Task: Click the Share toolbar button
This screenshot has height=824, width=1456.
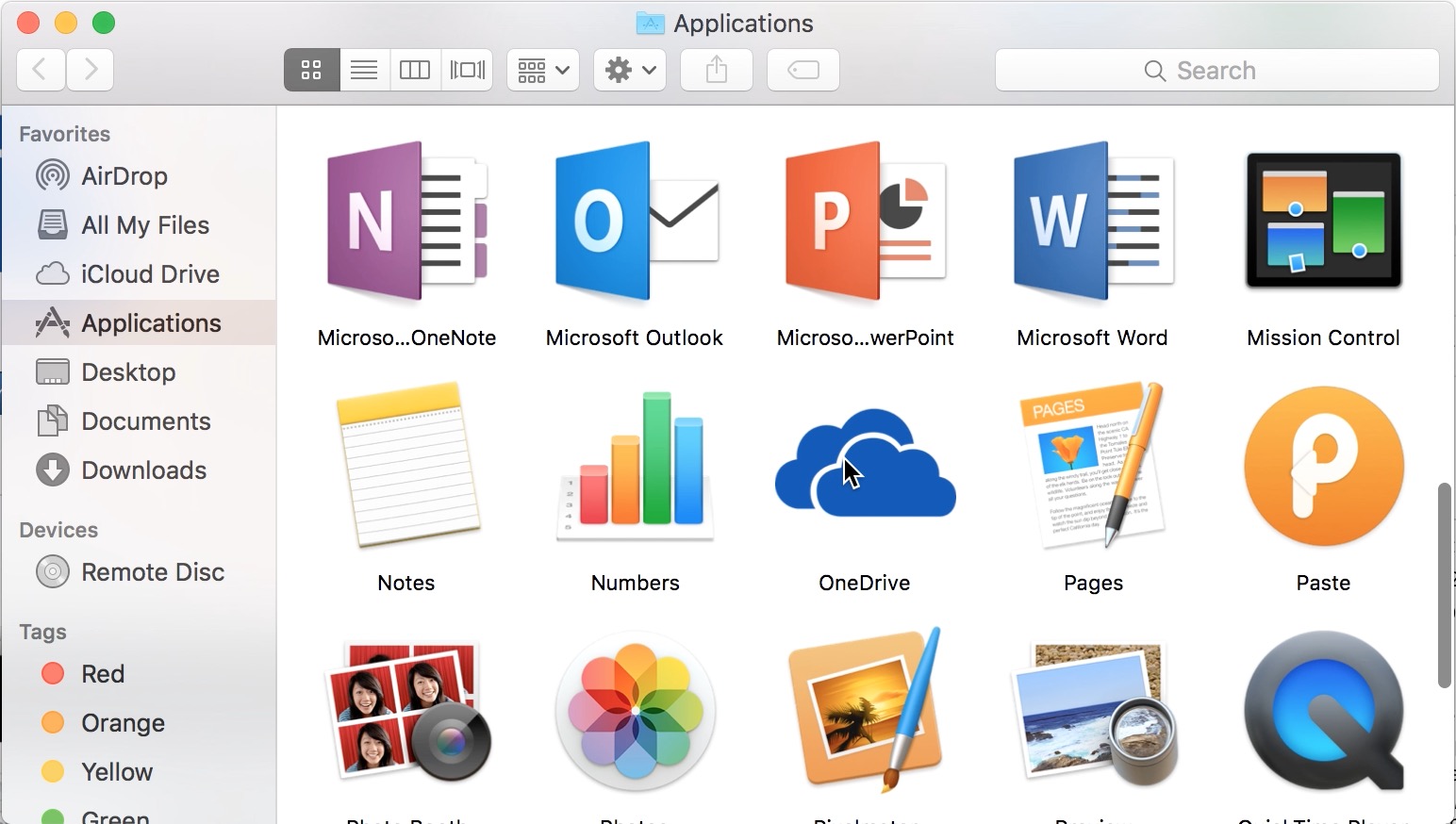Action: pos(717,70)
